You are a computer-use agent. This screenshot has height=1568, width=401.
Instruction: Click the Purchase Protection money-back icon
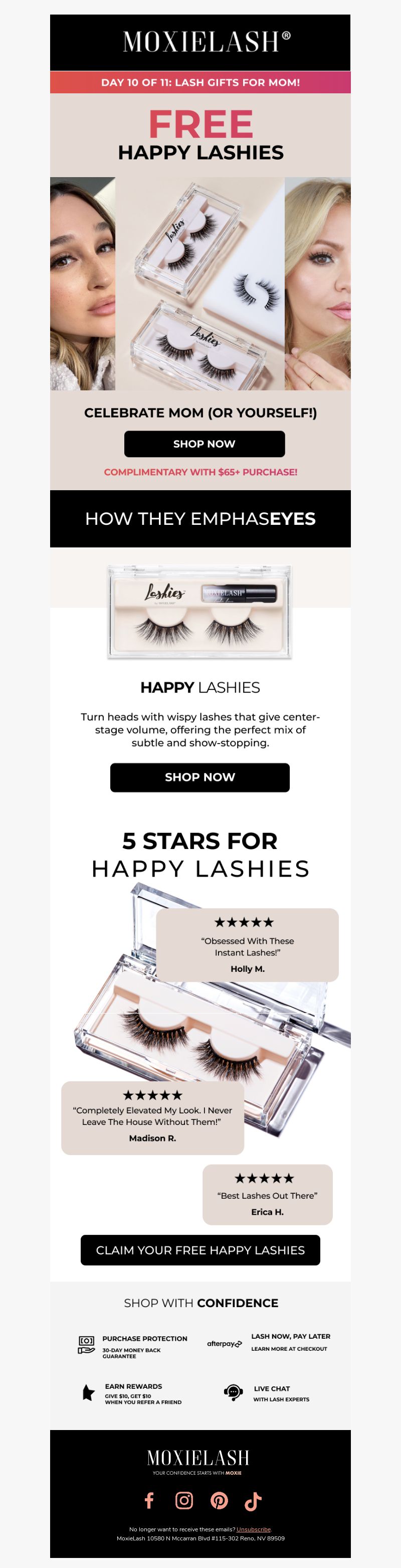point(86,1345)
